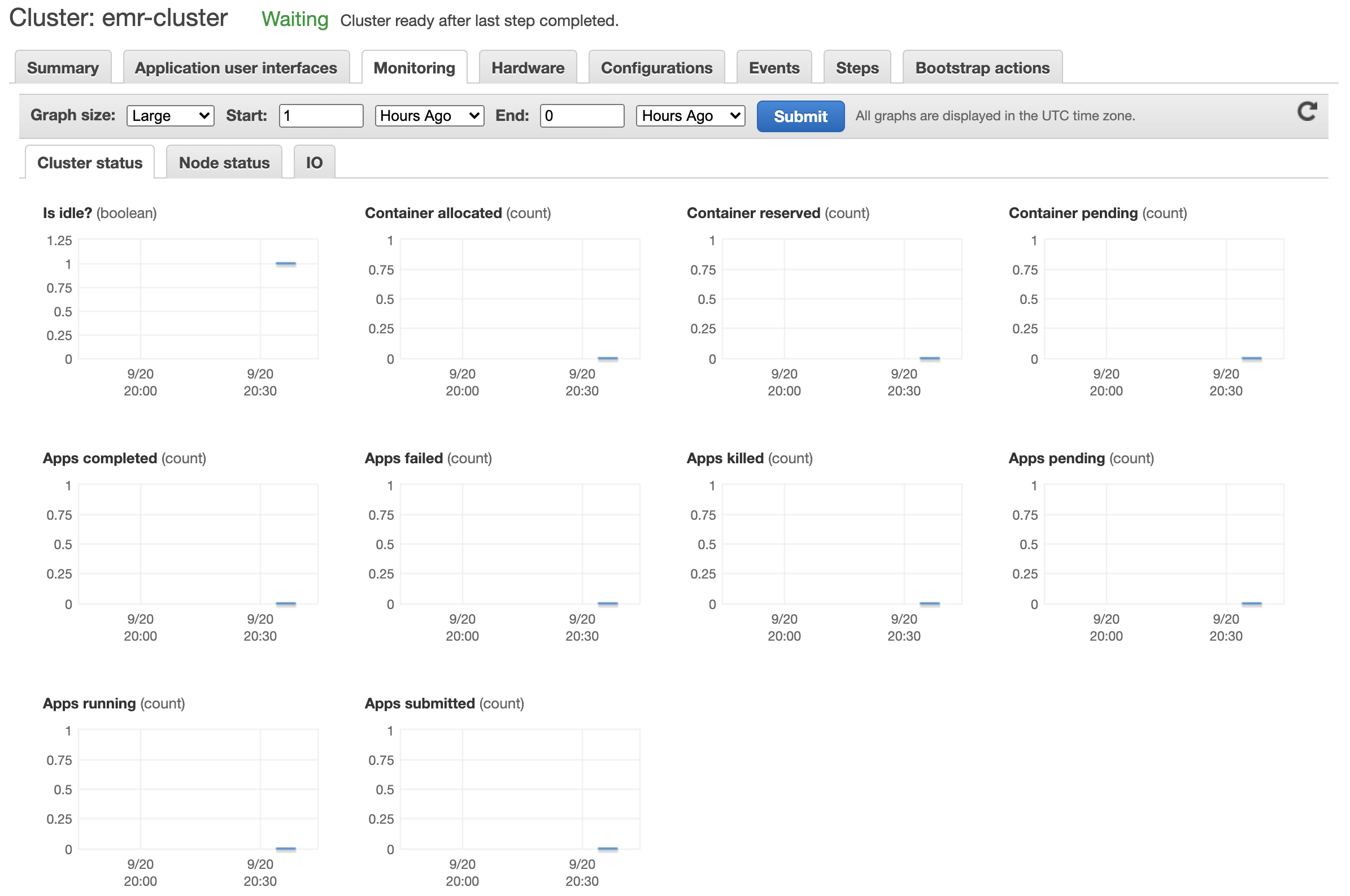Select the Cluster status sub-tab
Screen dimensions: 1350x896
90,163
